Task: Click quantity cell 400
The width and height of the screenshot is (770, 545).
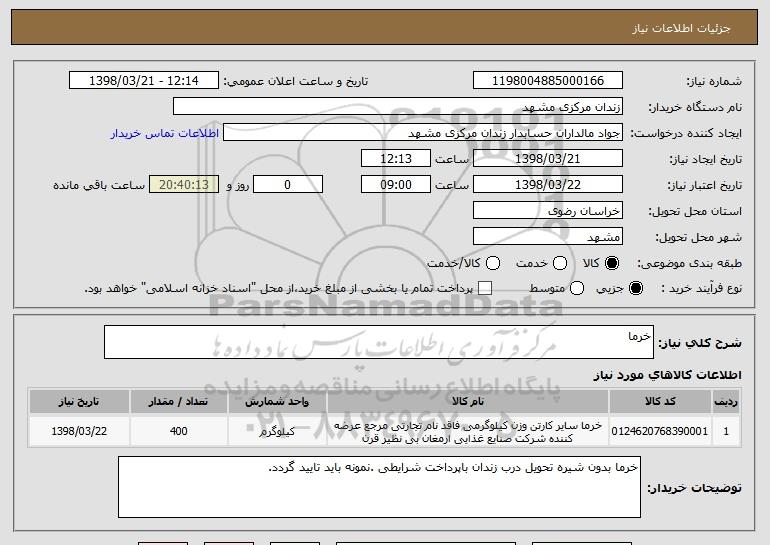Action: coord(178,431)
